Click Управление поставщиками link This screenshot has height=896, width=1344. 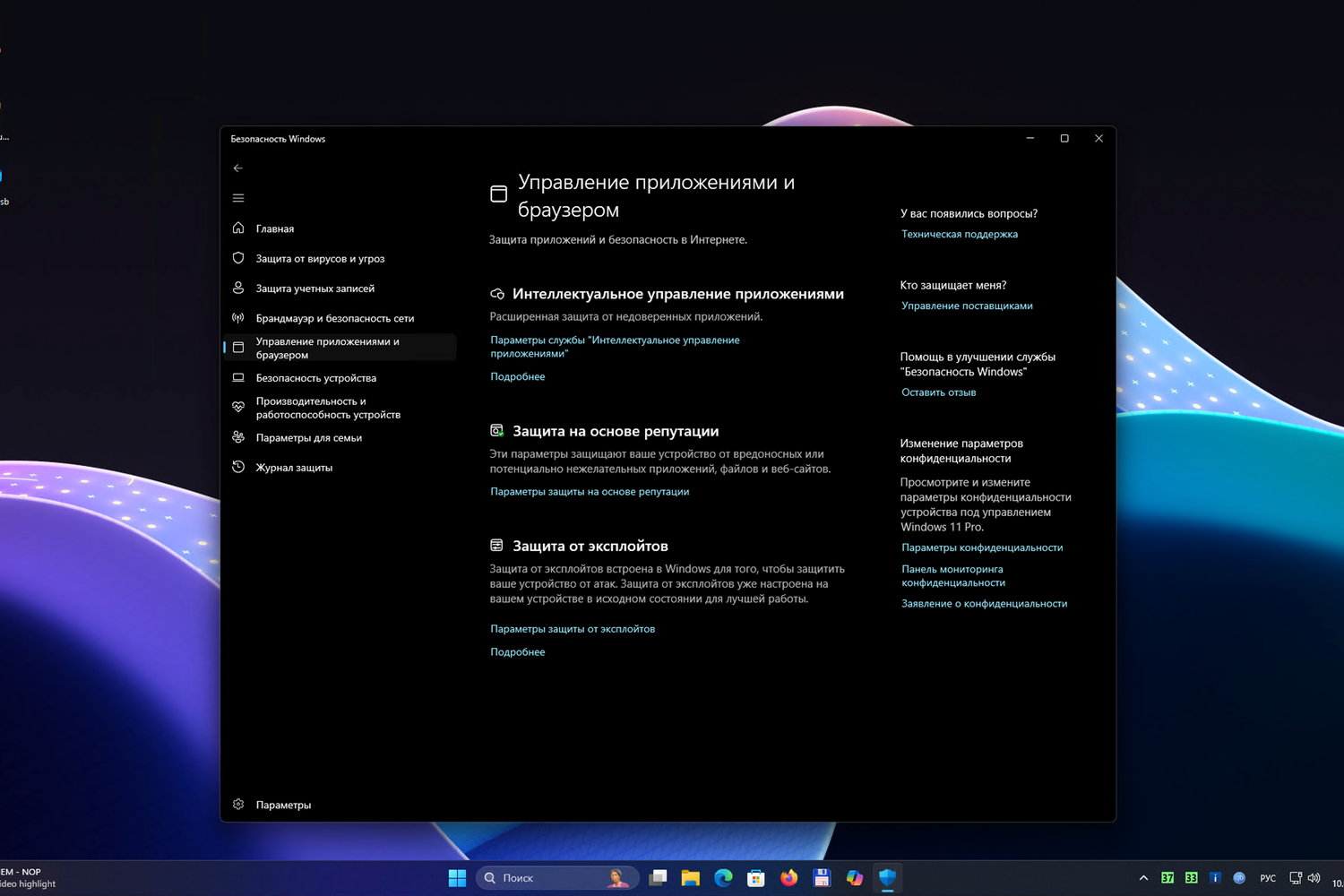(x=967, y=306)
